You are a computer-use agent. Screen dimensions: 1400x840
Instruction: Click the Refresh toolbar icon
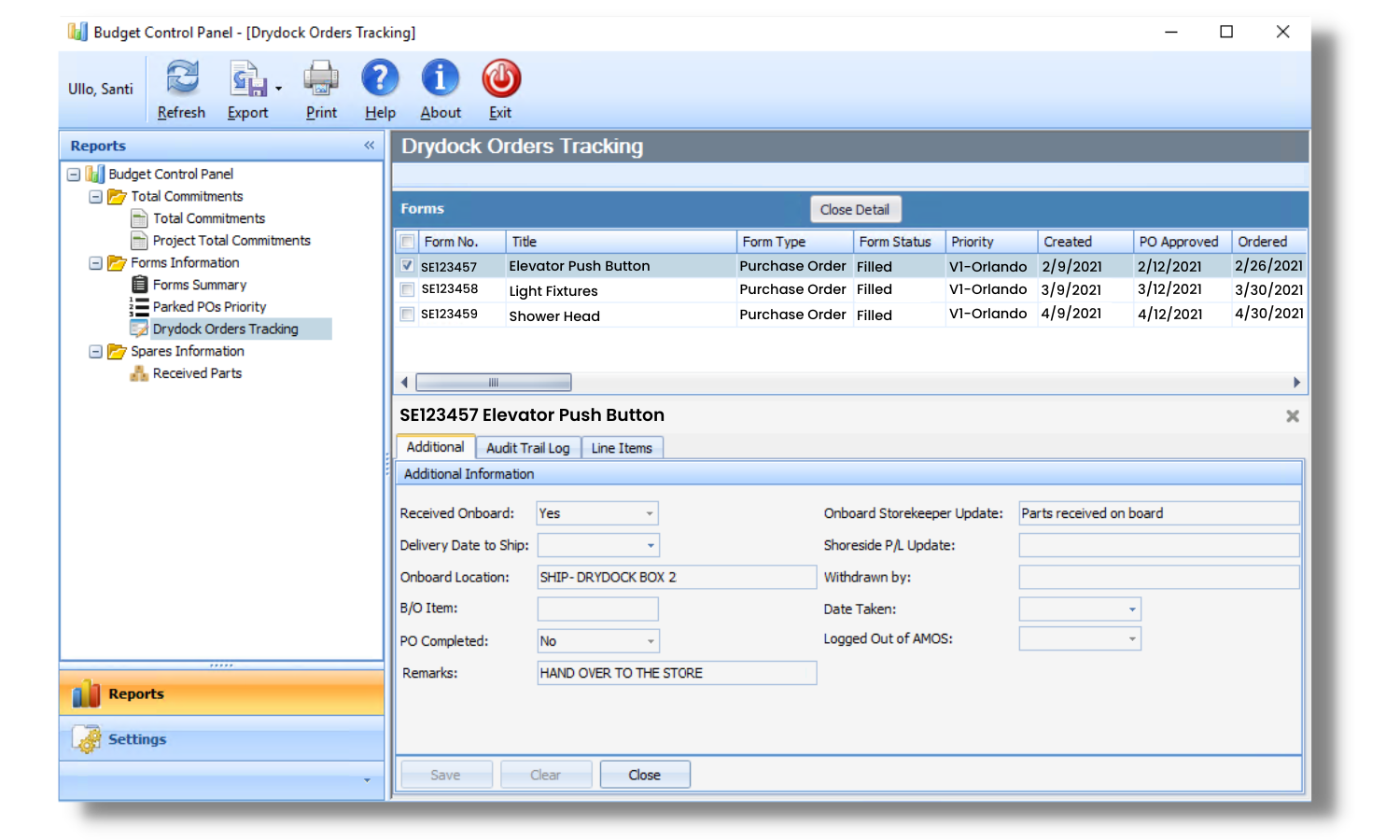point(181,79)
